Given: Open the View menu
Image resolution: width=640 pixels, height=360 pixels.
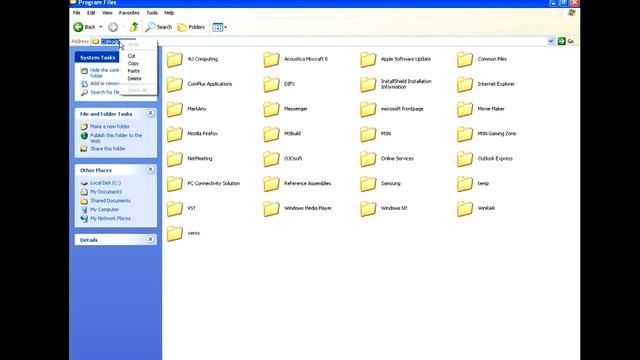Looking at the screenshot, I should (x=107, y=13).
